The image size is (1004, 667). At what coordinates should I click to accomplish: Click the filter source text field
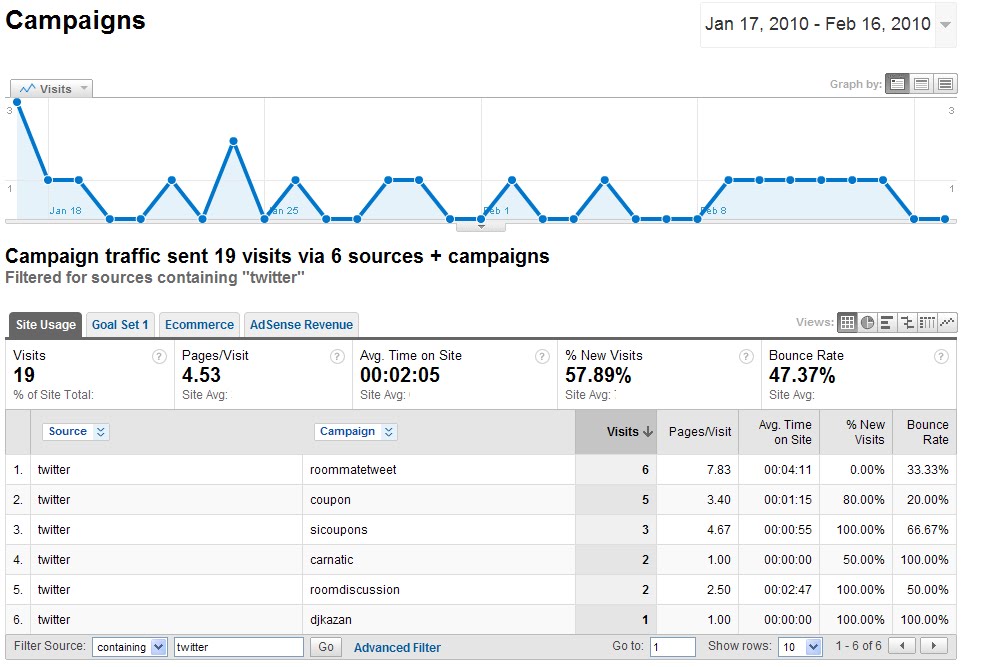click(x=238, y=647)
